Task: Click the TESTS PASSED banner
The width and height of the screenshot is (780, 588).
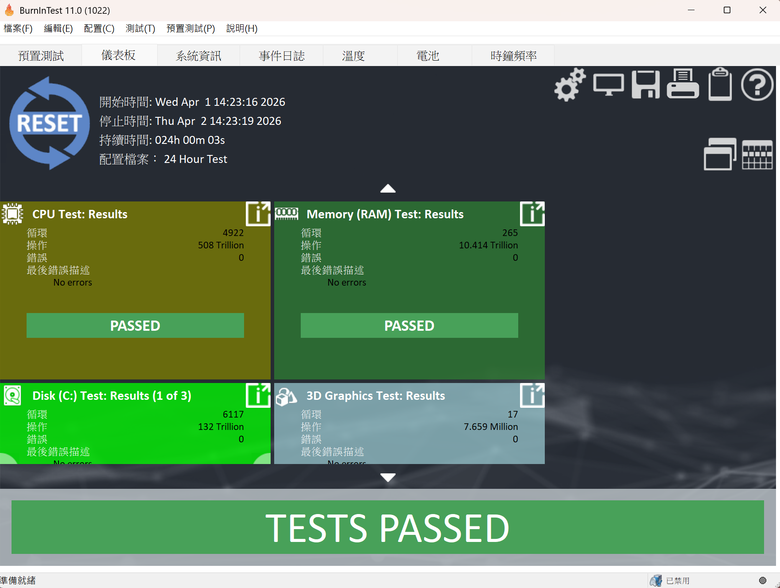Action: [388, 527]
